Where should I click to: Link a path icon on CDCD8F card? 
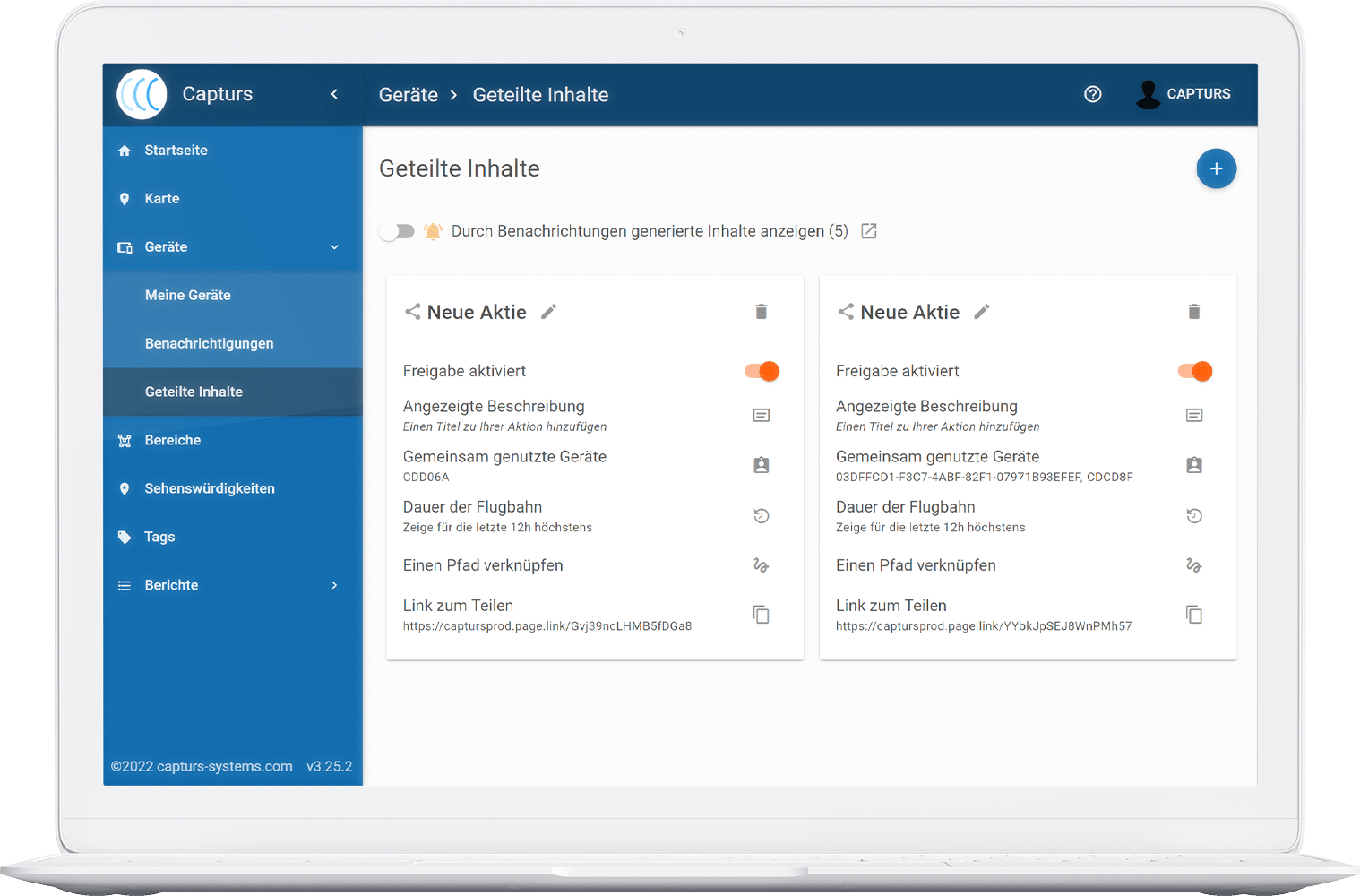(x=1194, y=565)
